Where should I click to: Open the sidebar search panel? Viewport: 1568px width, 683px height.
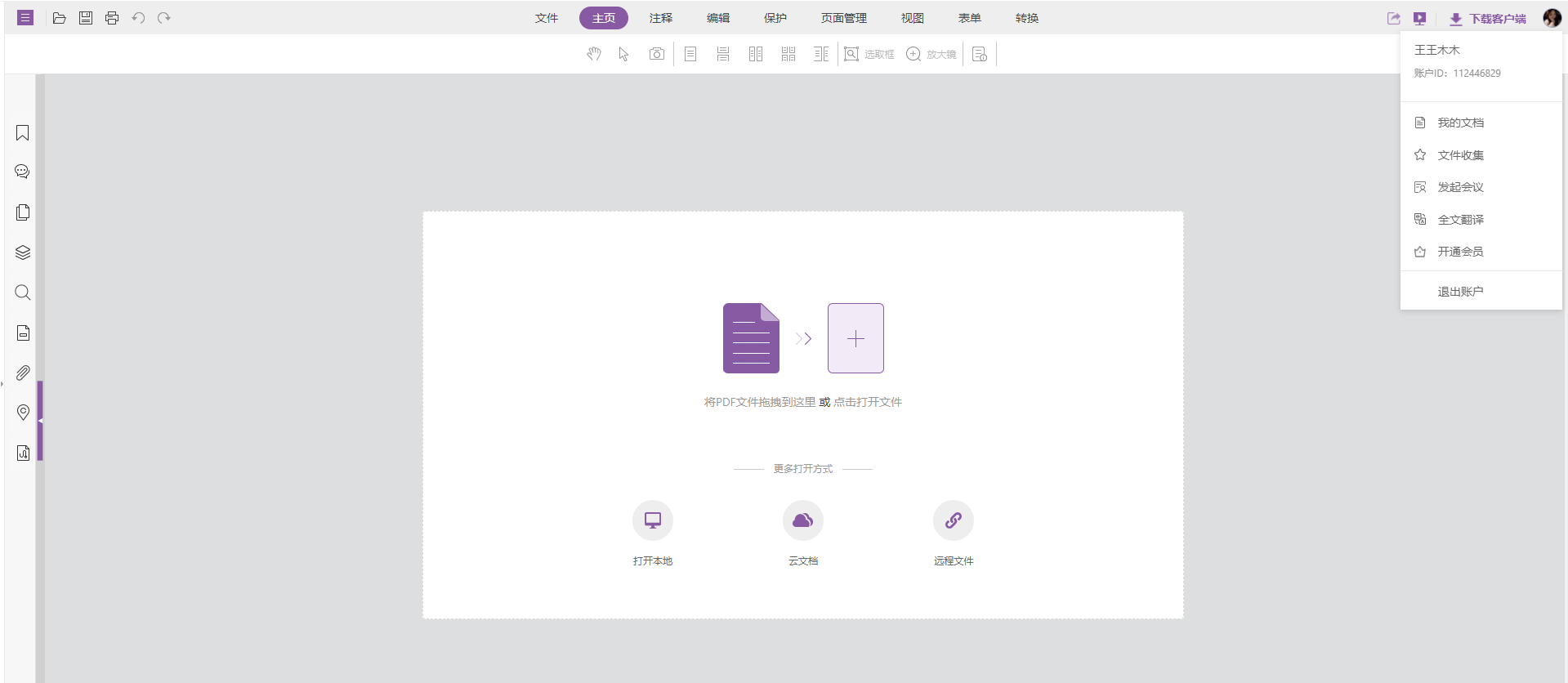(x=23, y=292)
